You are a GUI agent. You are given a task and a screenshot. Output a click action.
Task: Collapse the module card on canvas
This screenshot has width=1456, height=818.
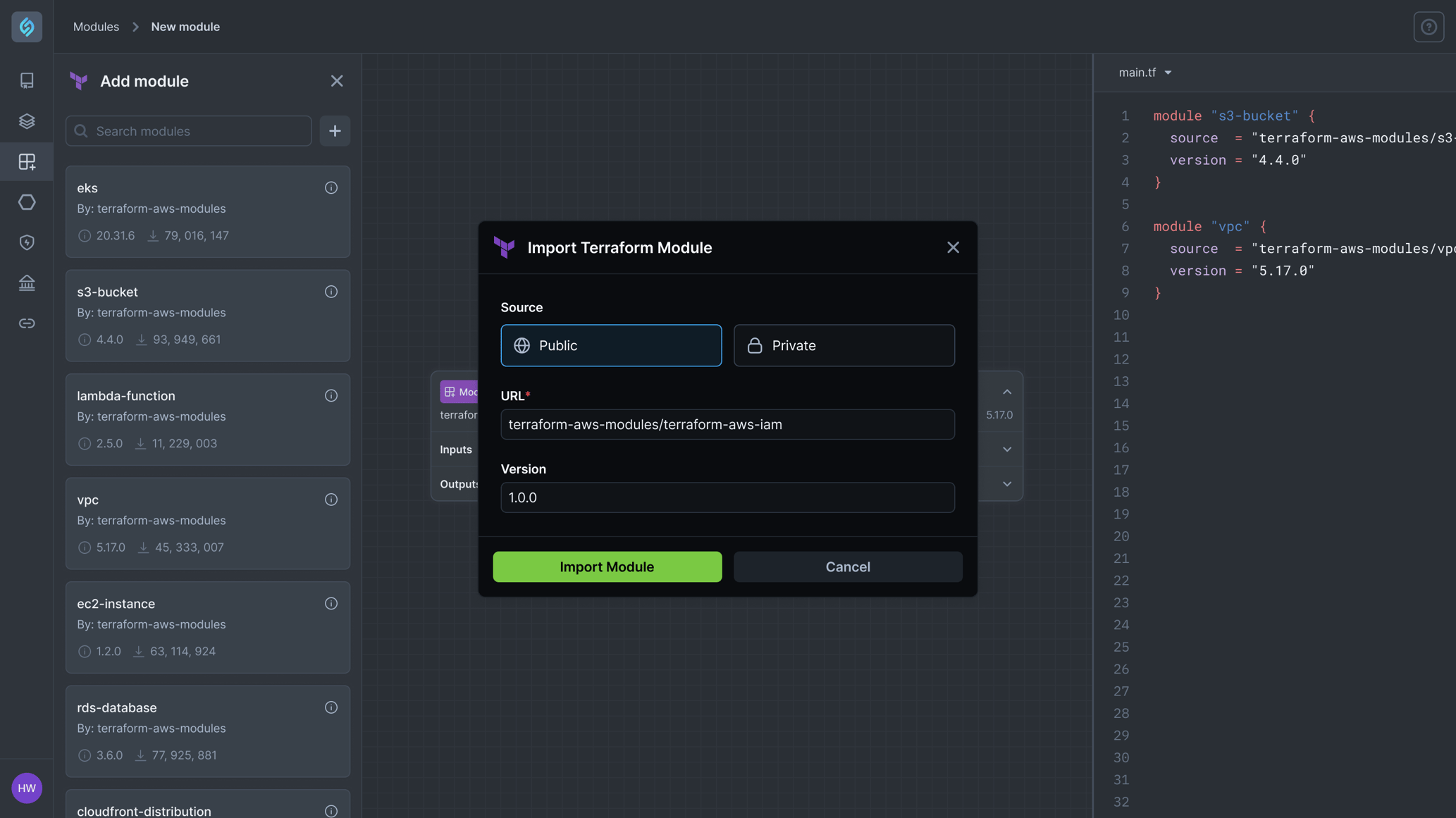(x=1007, y=392)
